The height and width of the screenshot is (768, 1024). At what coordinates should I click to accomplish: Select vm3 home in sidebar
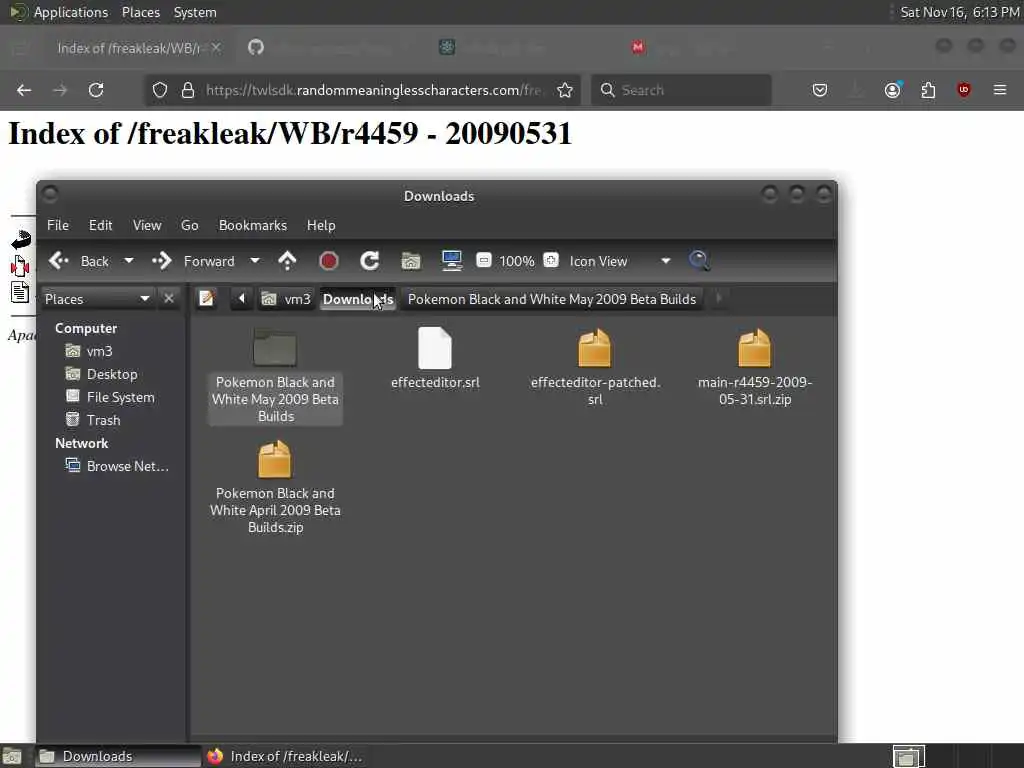(99, 351)
